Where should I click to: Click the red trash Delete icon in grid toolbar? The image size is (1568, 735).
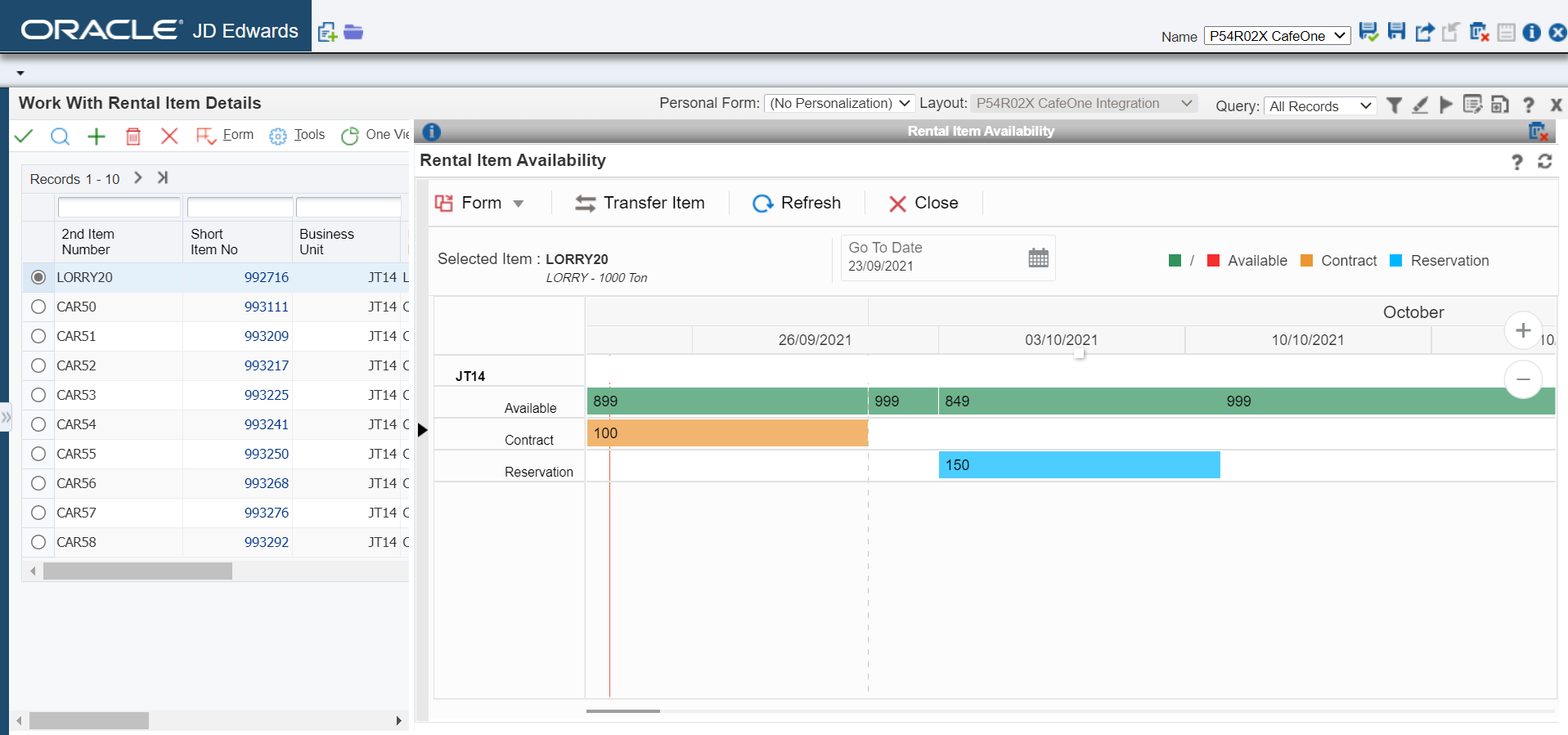click(x=133, y=136)
